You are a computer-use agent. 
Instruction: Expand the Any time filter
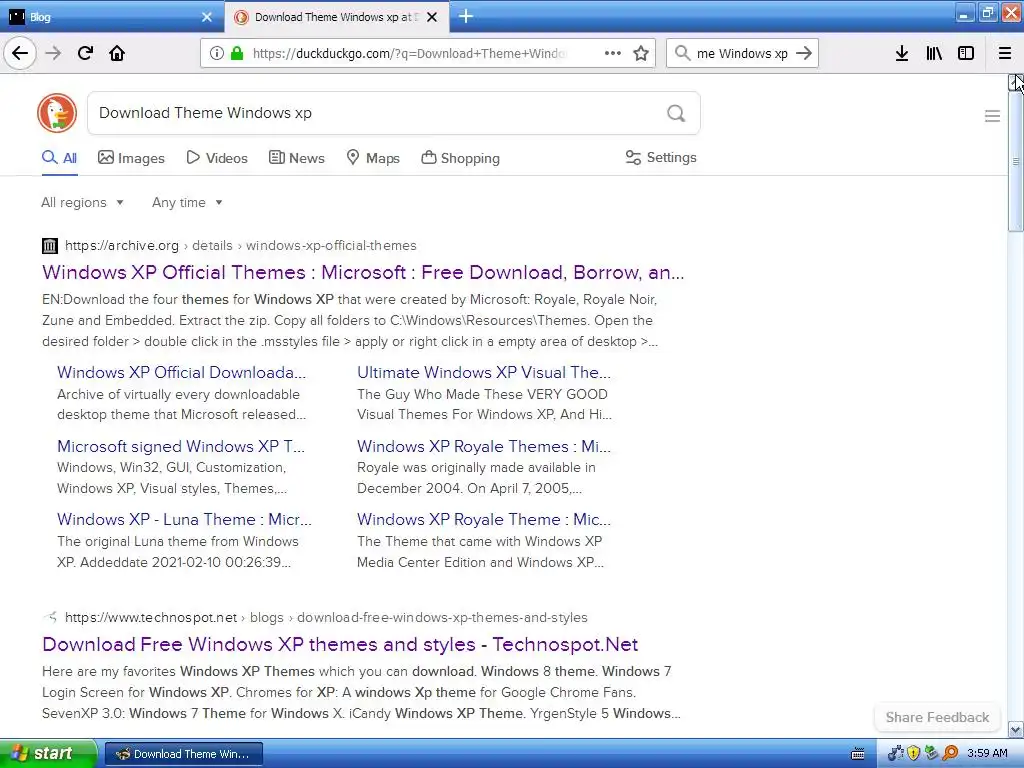tap(187, 202)
